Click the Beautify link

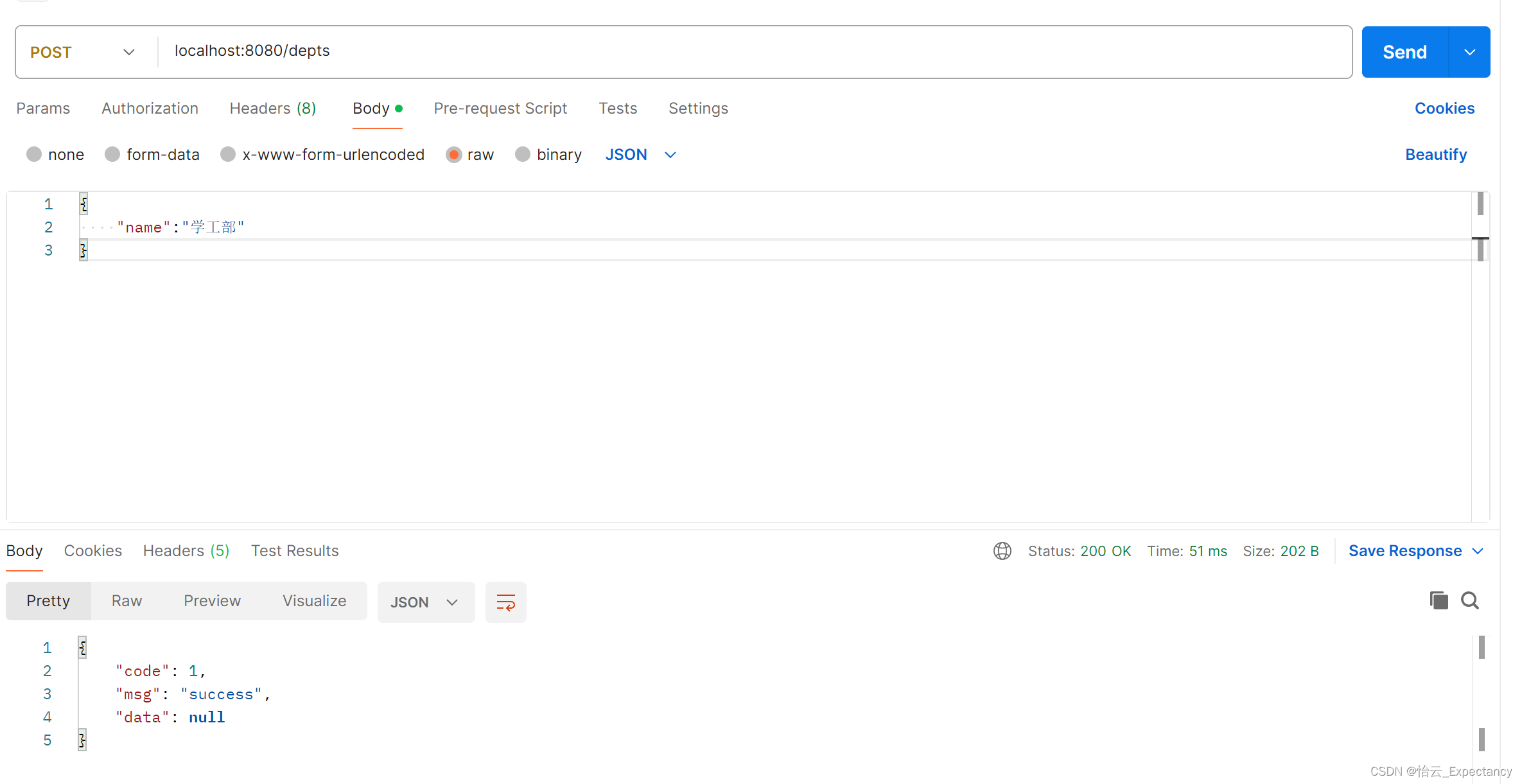point(1435,155)
